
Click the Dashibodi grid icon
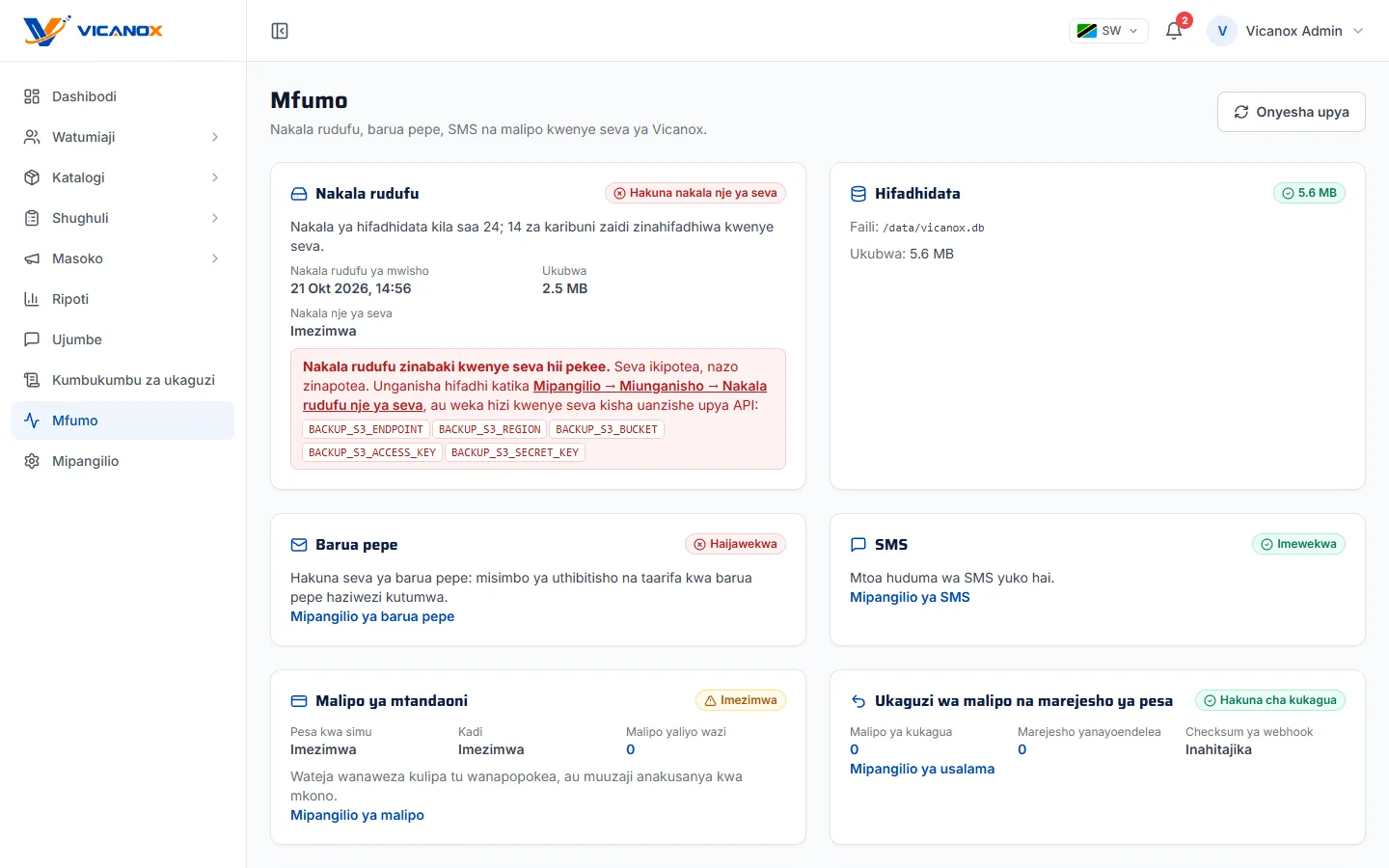(x=32, y=96)
